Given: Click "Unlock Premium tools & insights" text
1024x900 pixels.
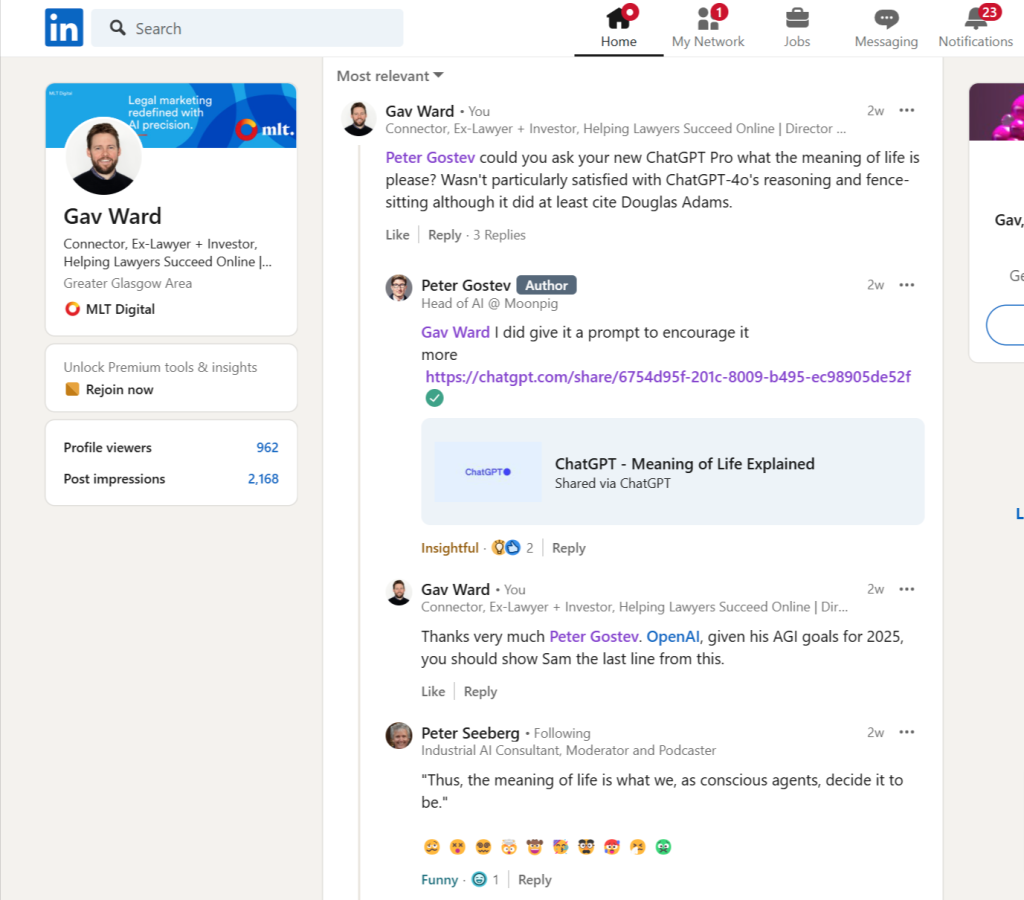Looking at the screenshot, I should coord(160,367).
